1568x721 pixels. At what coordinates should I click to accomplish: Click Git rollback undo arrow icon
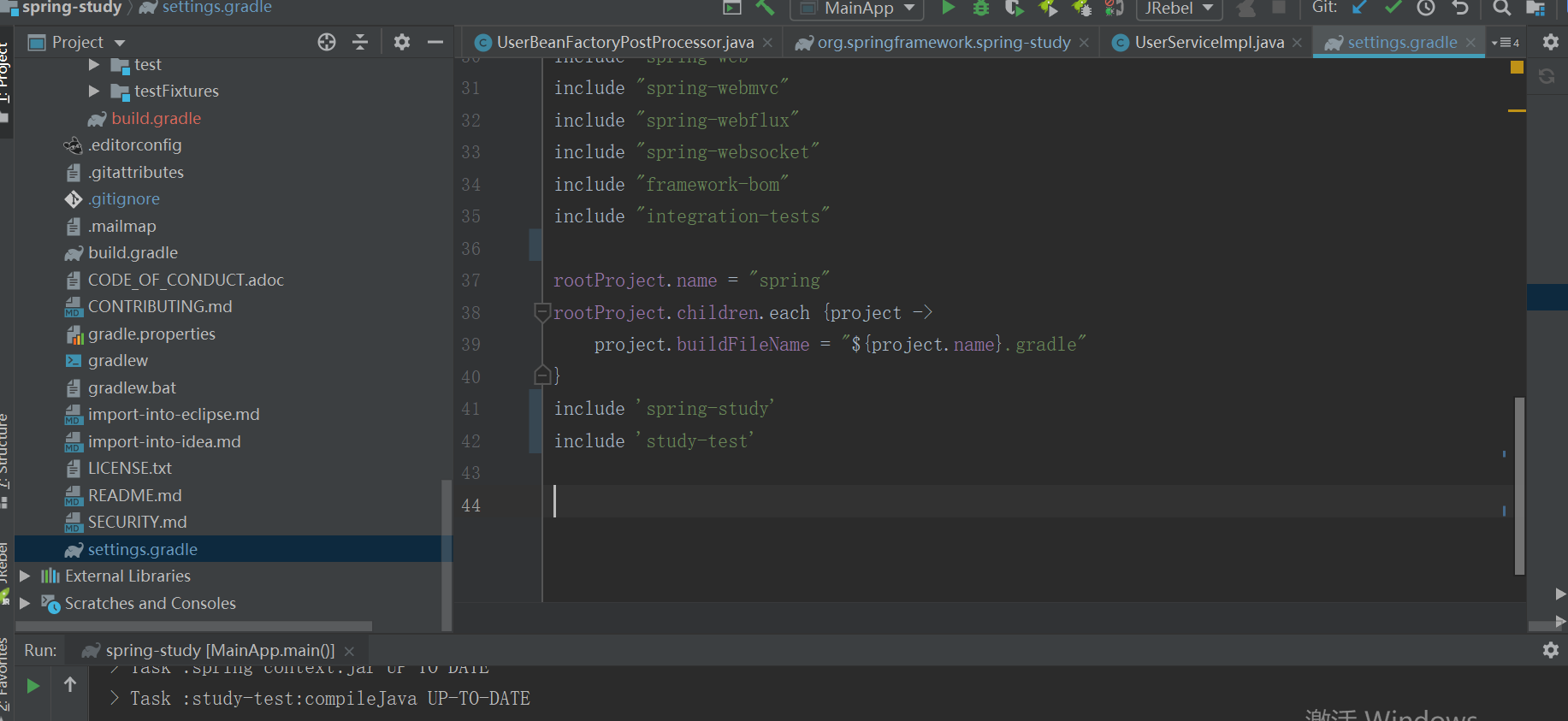point(1460,8)
